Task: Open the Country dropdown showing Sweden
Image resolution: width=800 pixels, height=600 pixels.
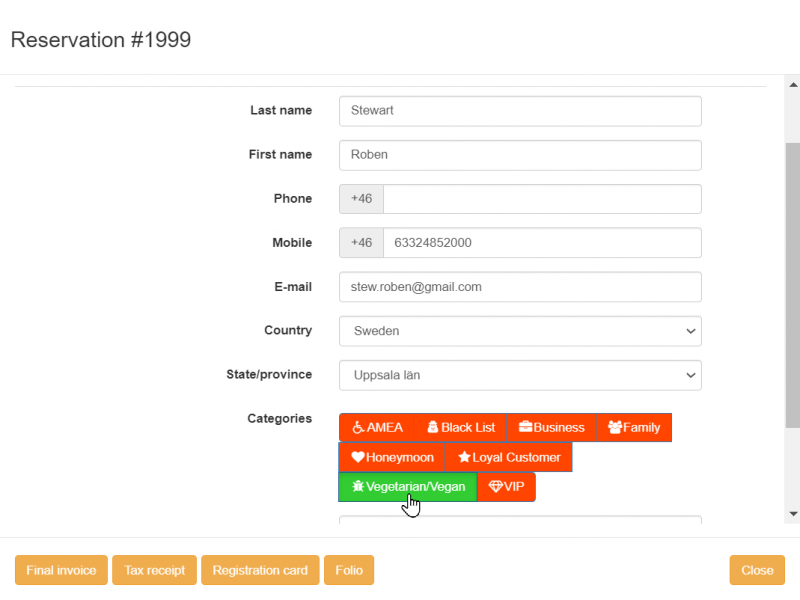Action: 520,331
